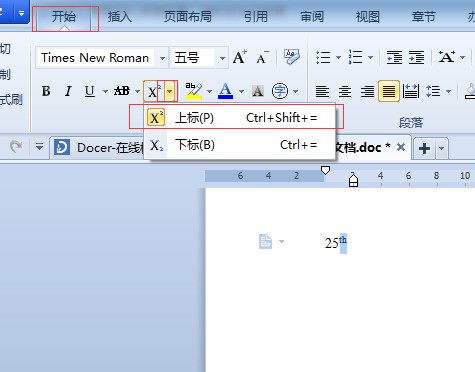This screenshot has height=372, width=475.
Task: Open highlight color dropdown arrow
Action: pyautogui.click(x=209, y=91)
